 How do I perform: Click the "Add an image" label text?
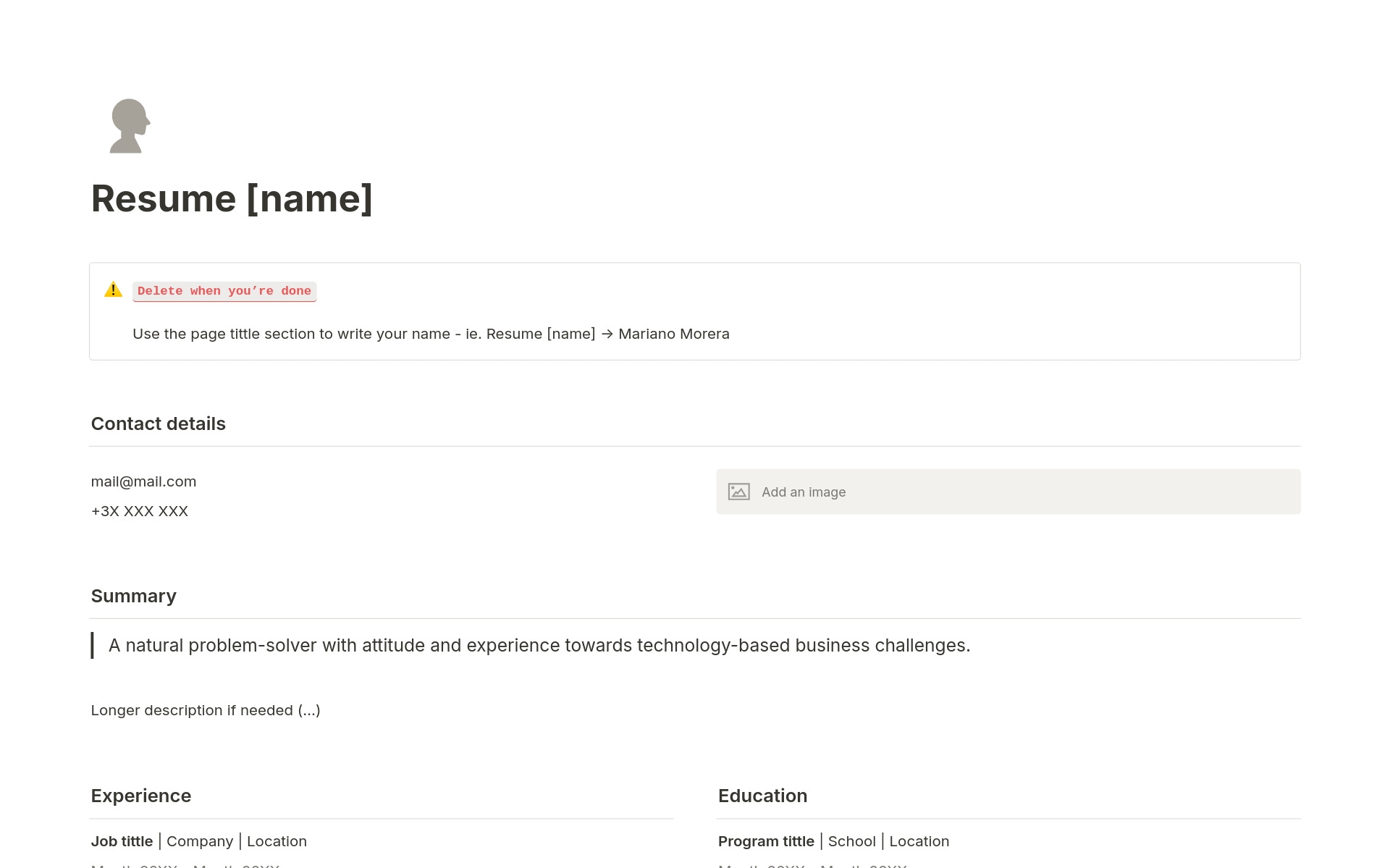[804, 492]
